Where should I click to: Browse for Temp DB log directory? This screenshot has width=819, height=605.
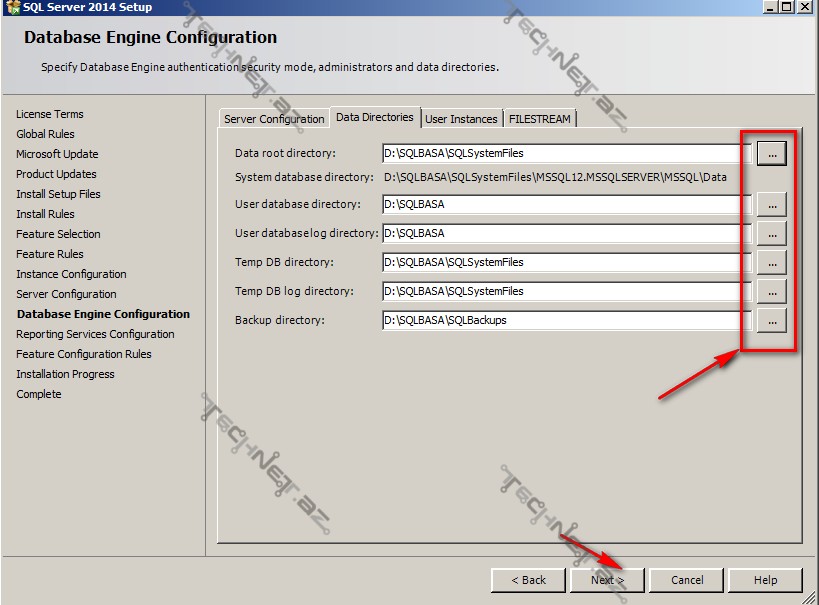[x=771, y=291]
